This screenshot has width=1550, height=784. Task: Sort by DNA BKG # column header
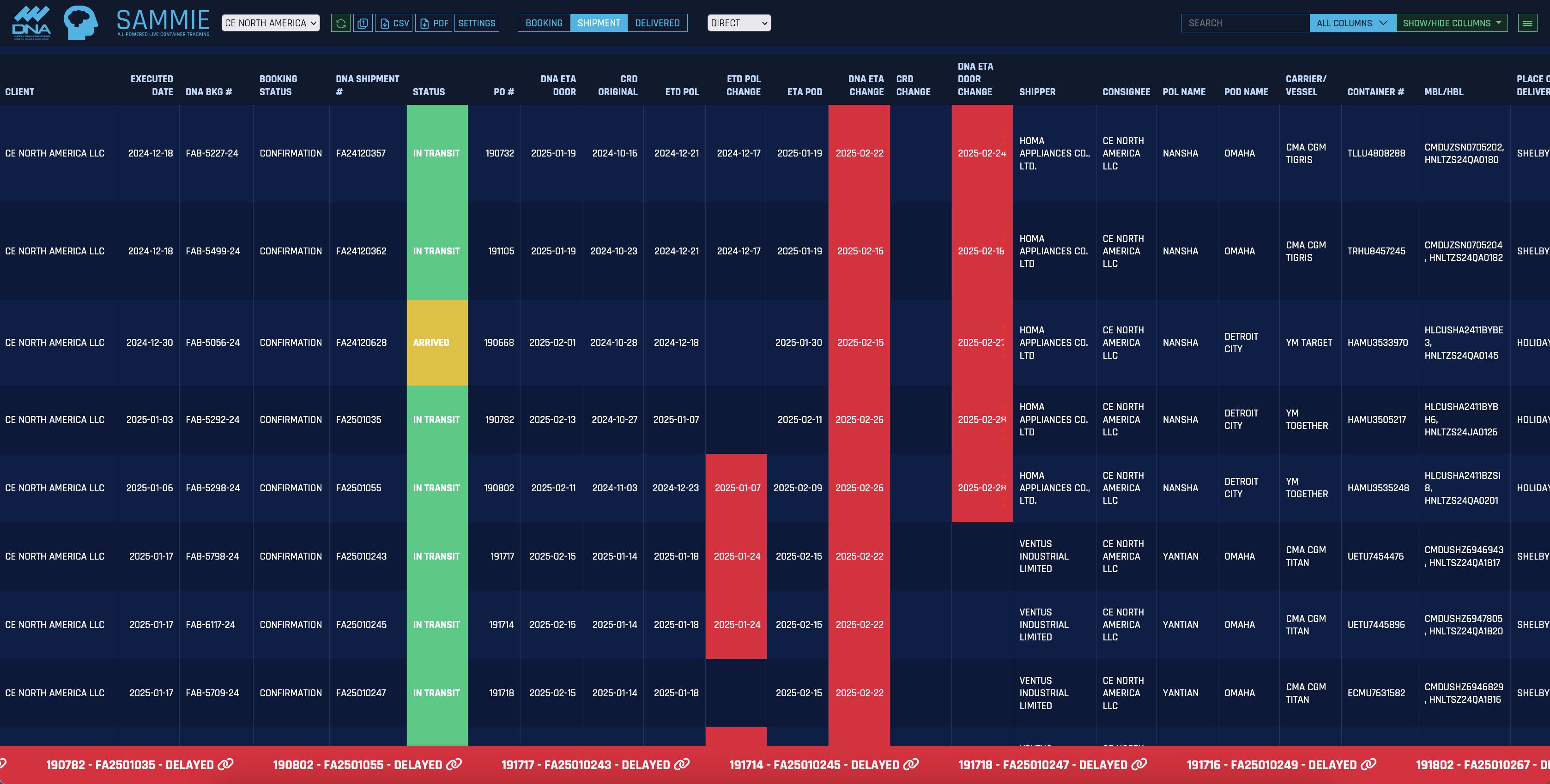(x=209, y=91)
